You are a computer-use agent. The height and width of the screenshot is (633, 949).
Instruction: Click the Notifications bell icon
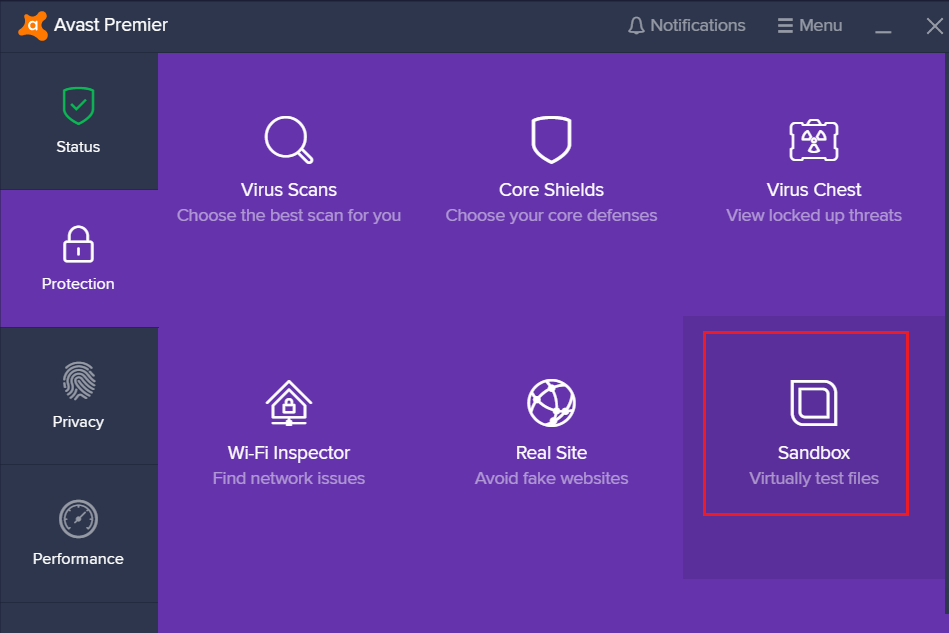pyautogui.click(x=636, y=25)
